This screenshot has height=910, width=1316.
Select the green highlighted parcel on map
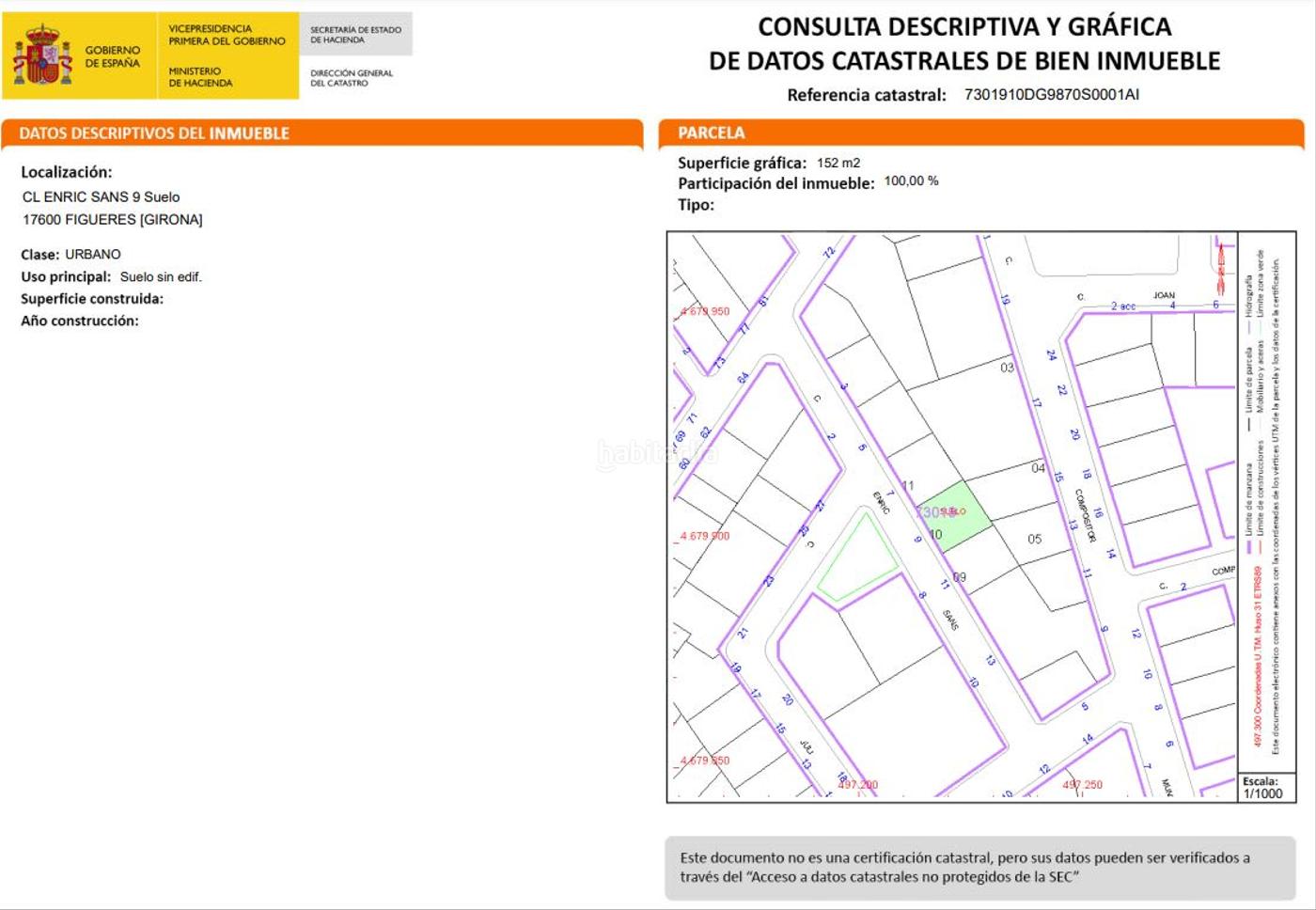[957, 516]
